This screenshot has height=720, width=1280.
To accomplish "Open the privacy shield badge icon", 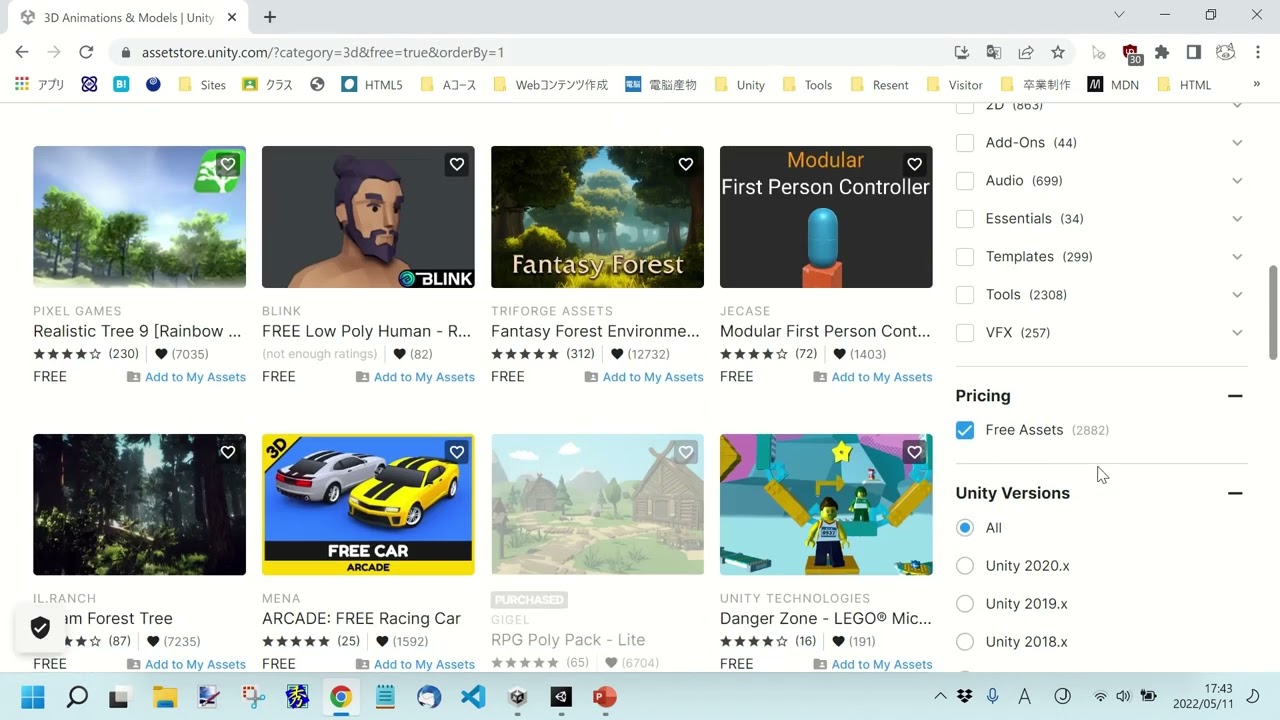I will [x=40, y=628].
